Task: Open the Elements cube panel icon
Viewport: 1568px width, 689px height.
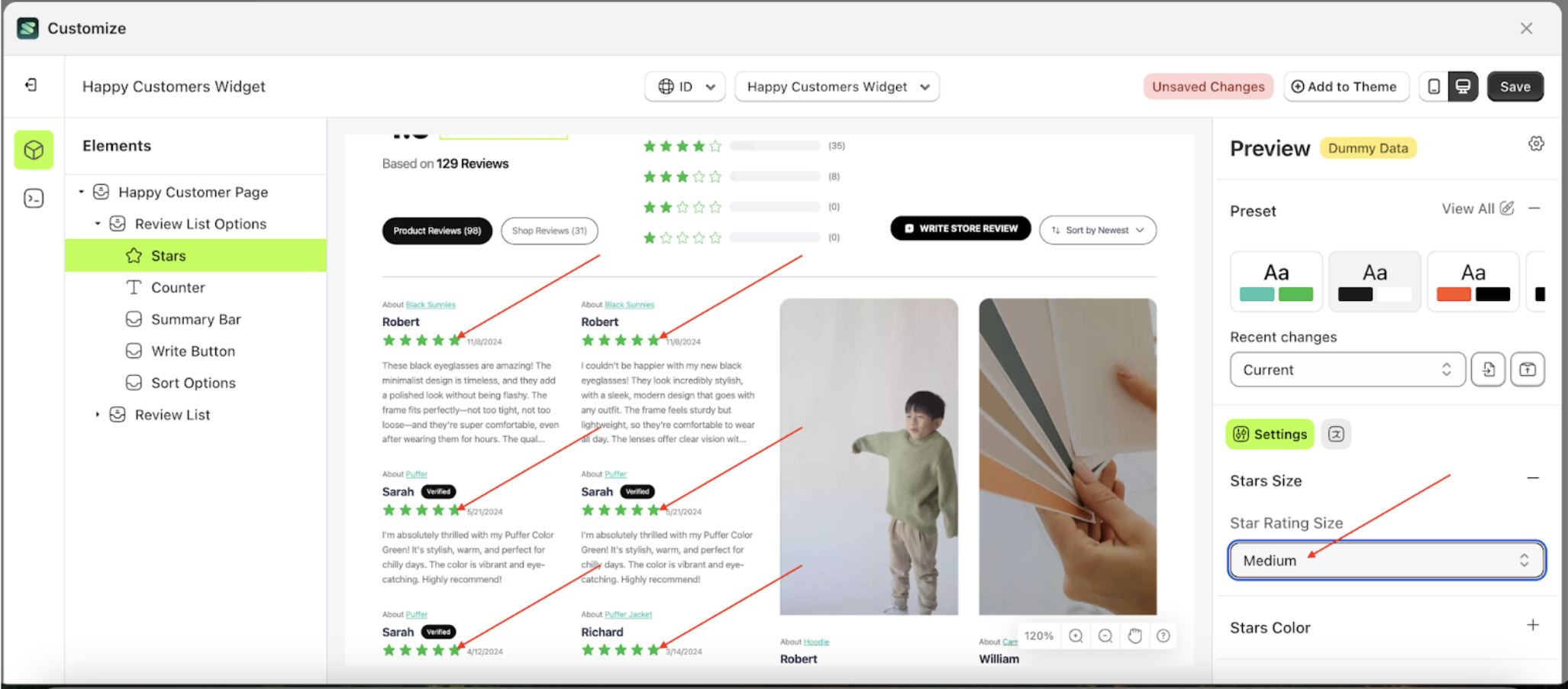Action: pos(34,150)
